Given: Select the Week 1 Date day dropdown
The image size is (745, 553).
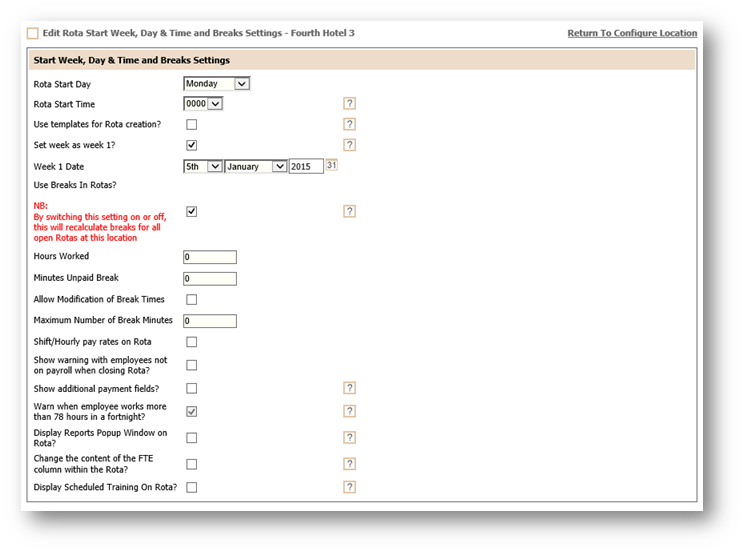Looking at the screenshot, I should (203, 167).
